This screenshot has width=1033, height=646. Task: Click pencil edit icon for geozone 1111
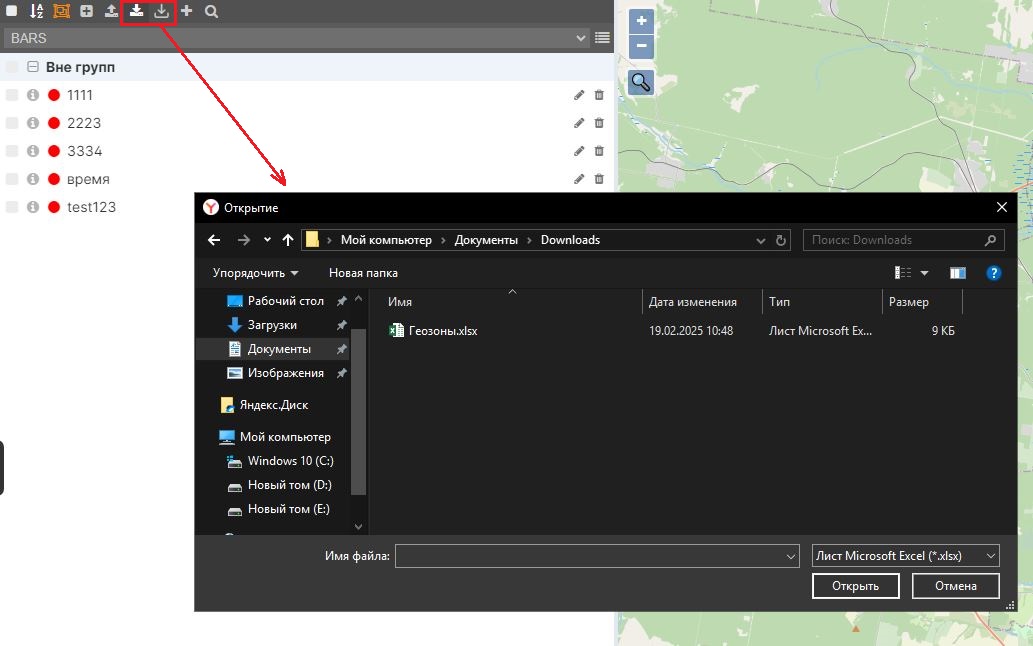[579, 95]
